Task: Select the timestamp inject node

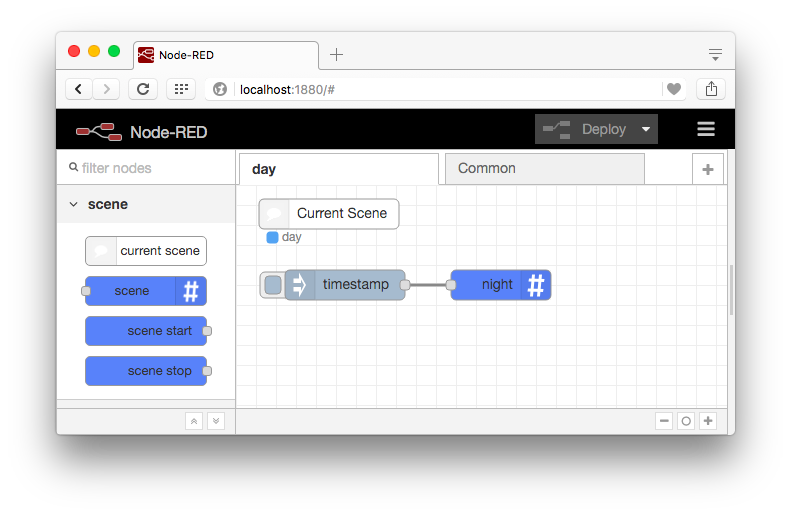Action: pos(345,285)
